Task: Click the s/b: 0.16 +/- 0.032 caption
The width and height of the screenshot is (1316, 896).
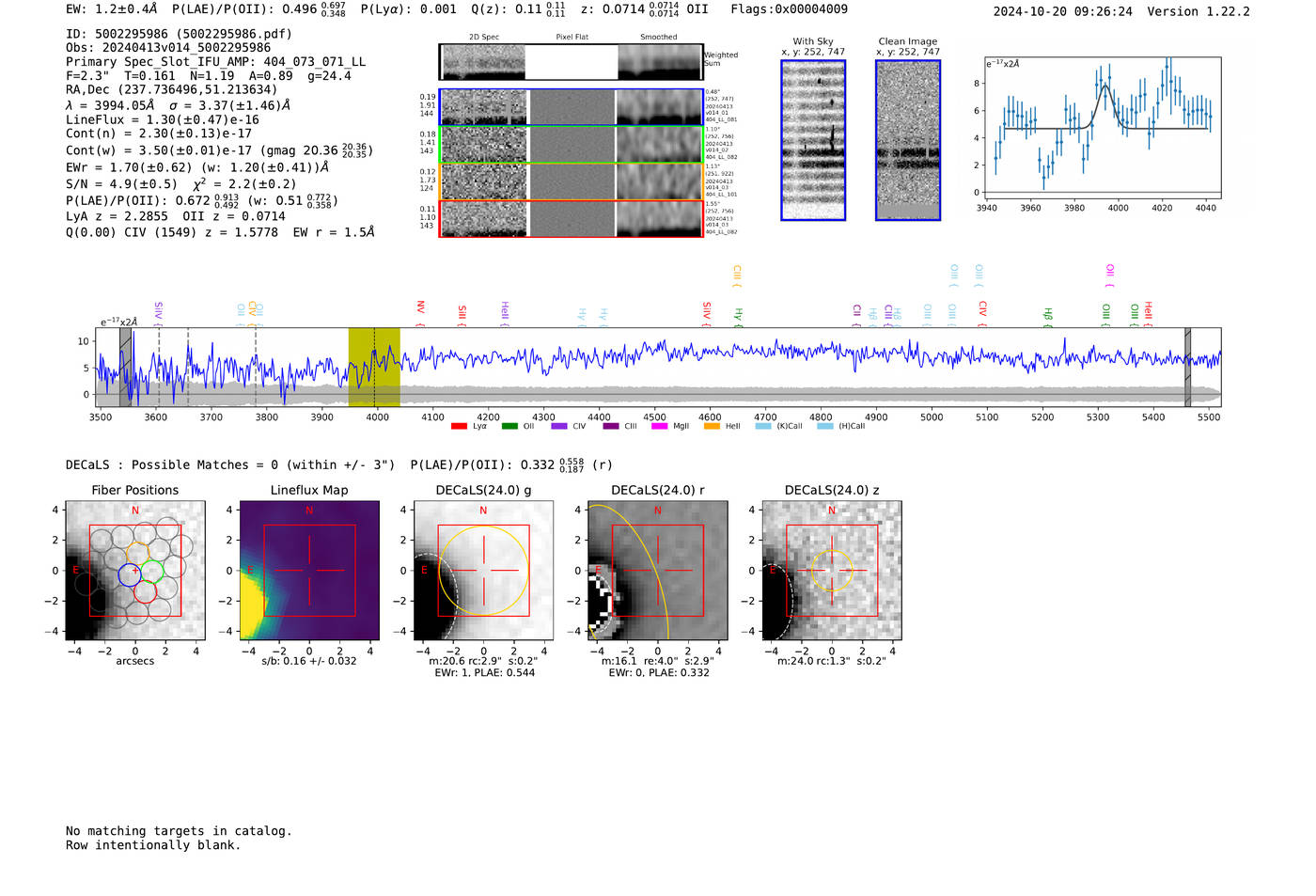Action: click(309, 661)
